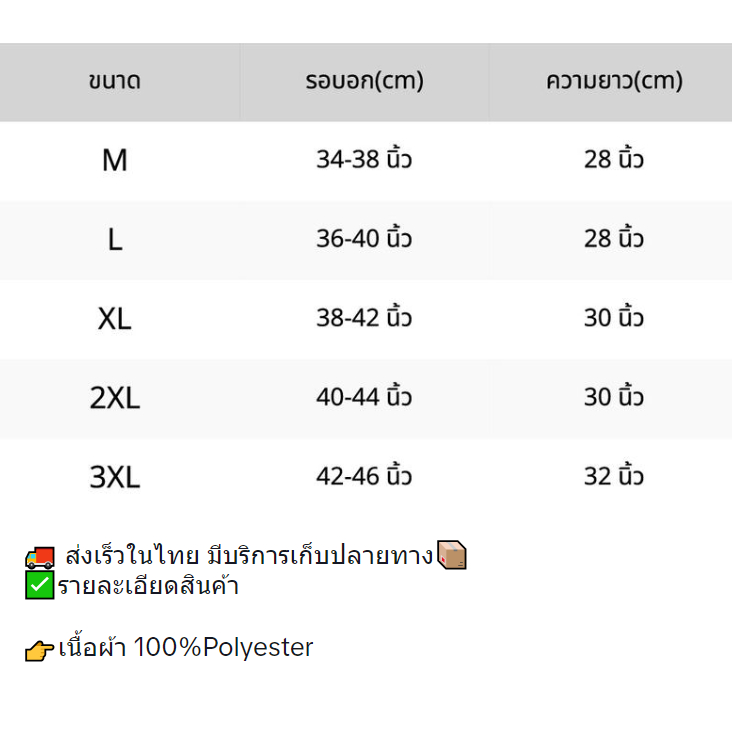Viewport: 732px width, 732px height.
Task: Click the 32 นิ้ว length value
Action: tap(614, 476)
